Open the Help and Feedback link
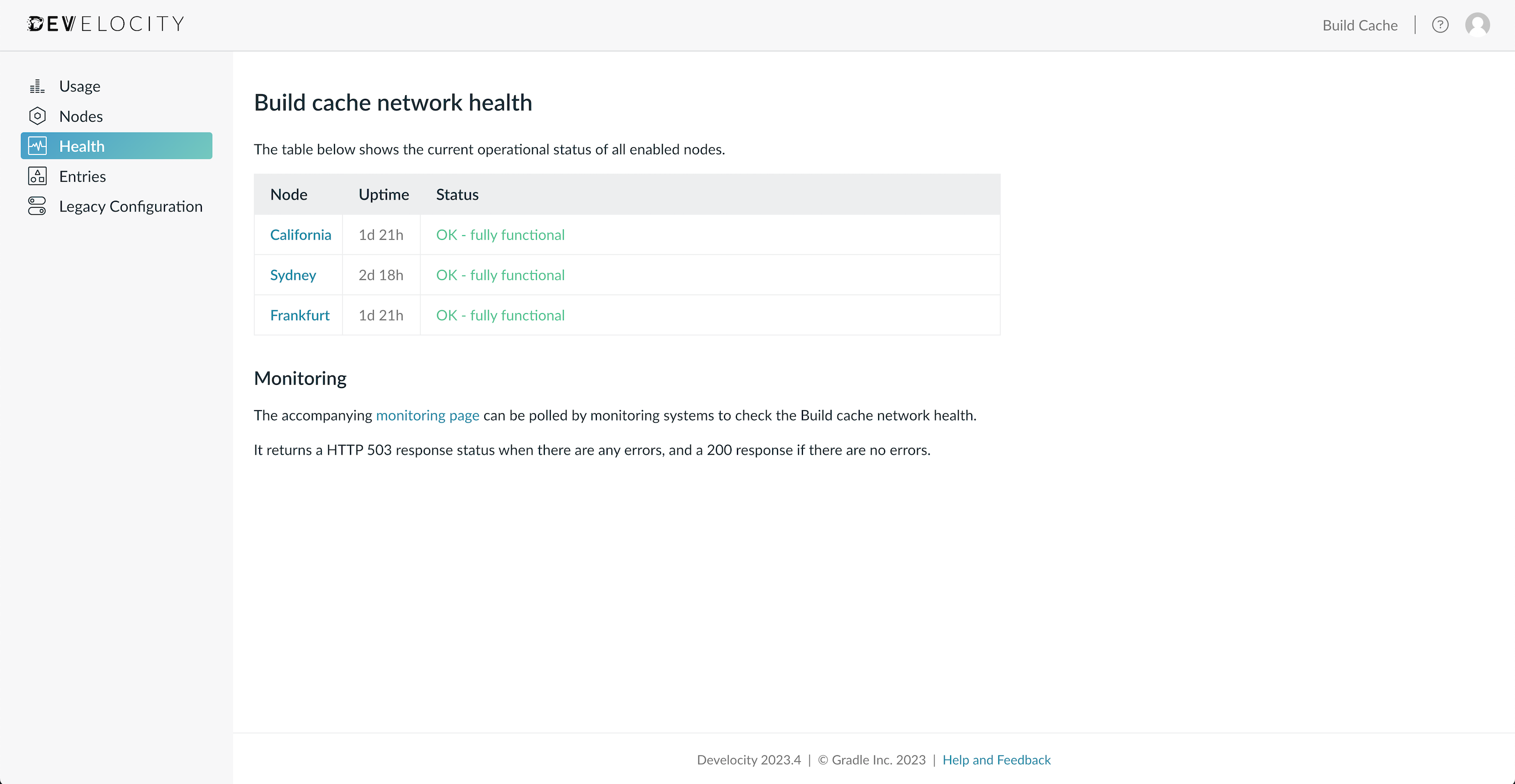Viewport: 1515px width, 784px height. pos(996,760)
